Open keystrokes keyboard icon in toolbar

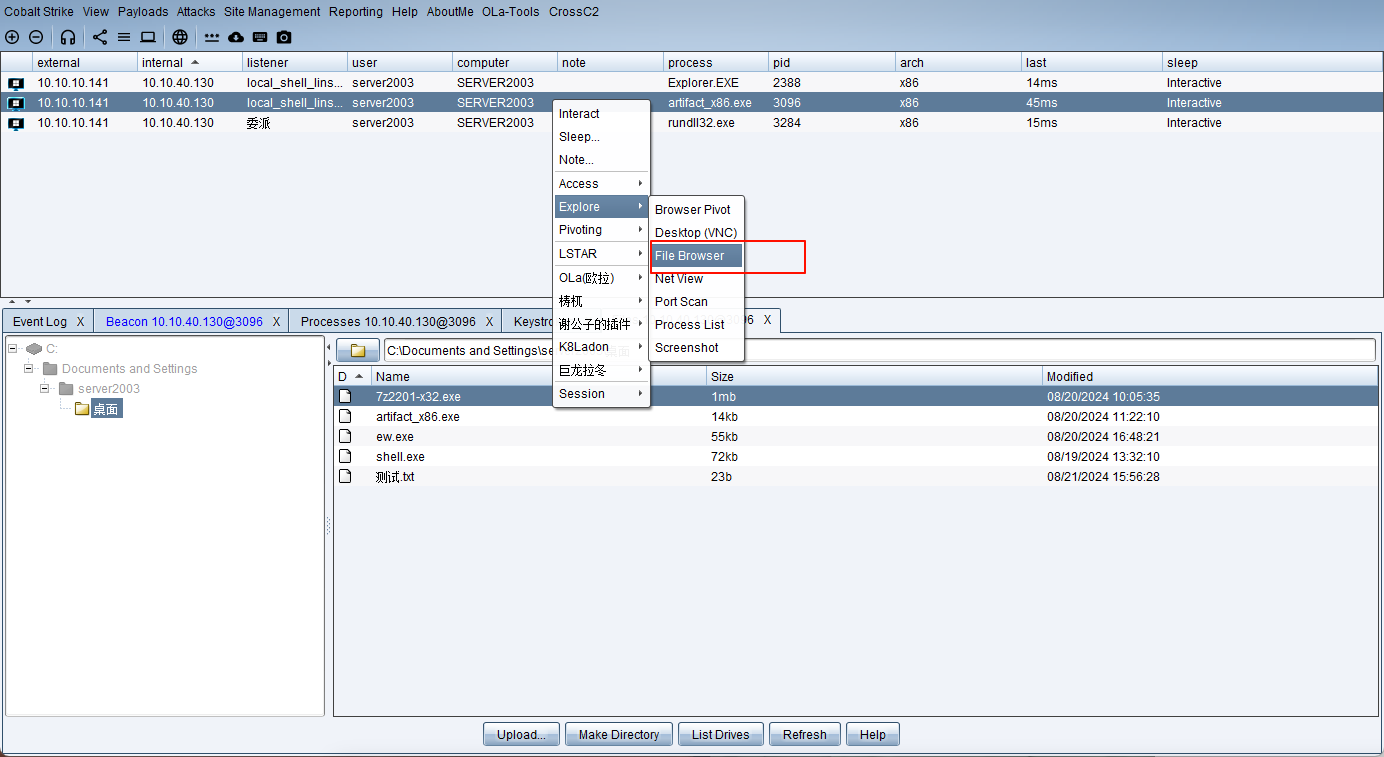point(260,37)
